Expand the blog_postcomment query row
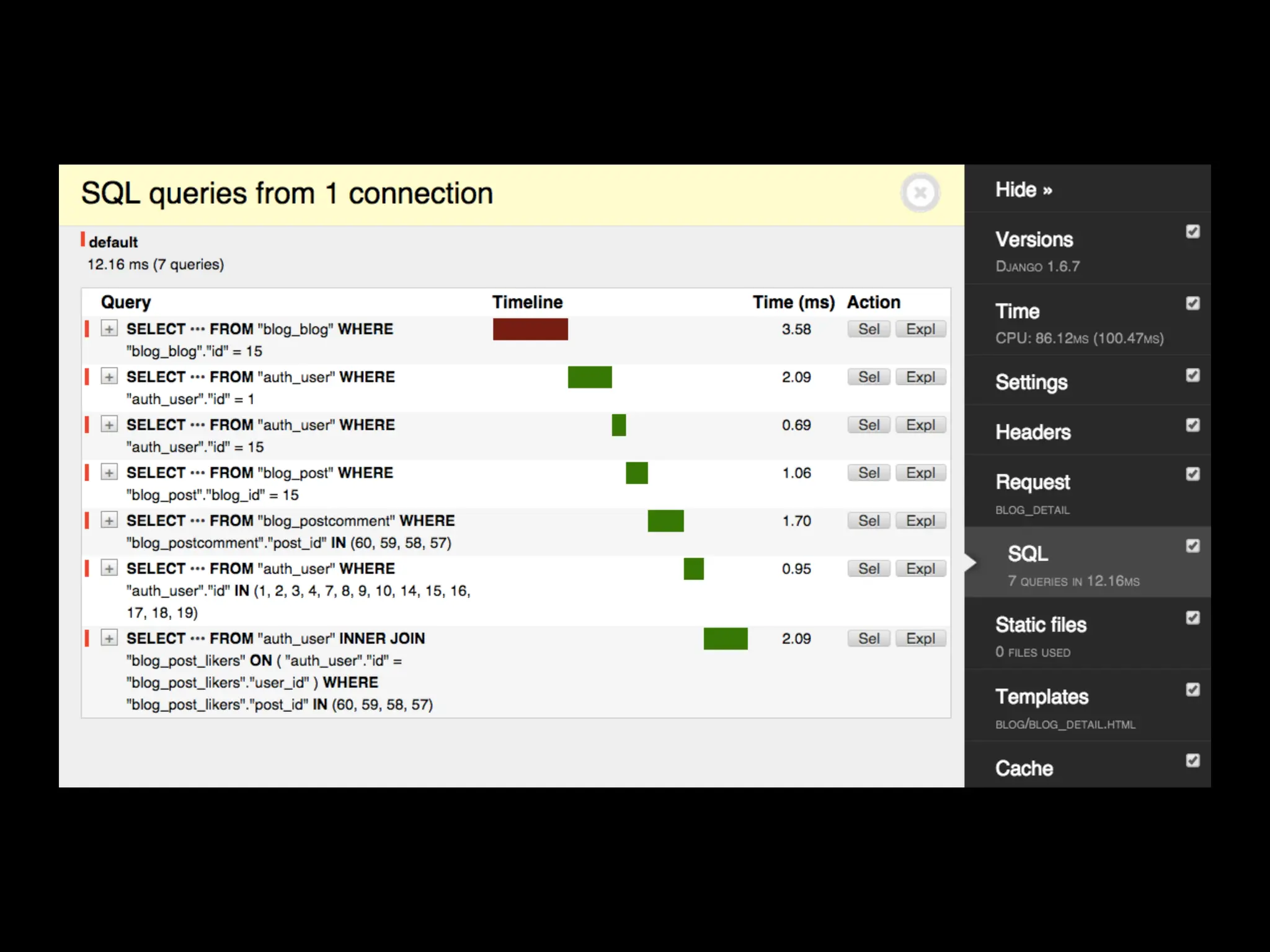1270x952 pixels. pos(109,521)
